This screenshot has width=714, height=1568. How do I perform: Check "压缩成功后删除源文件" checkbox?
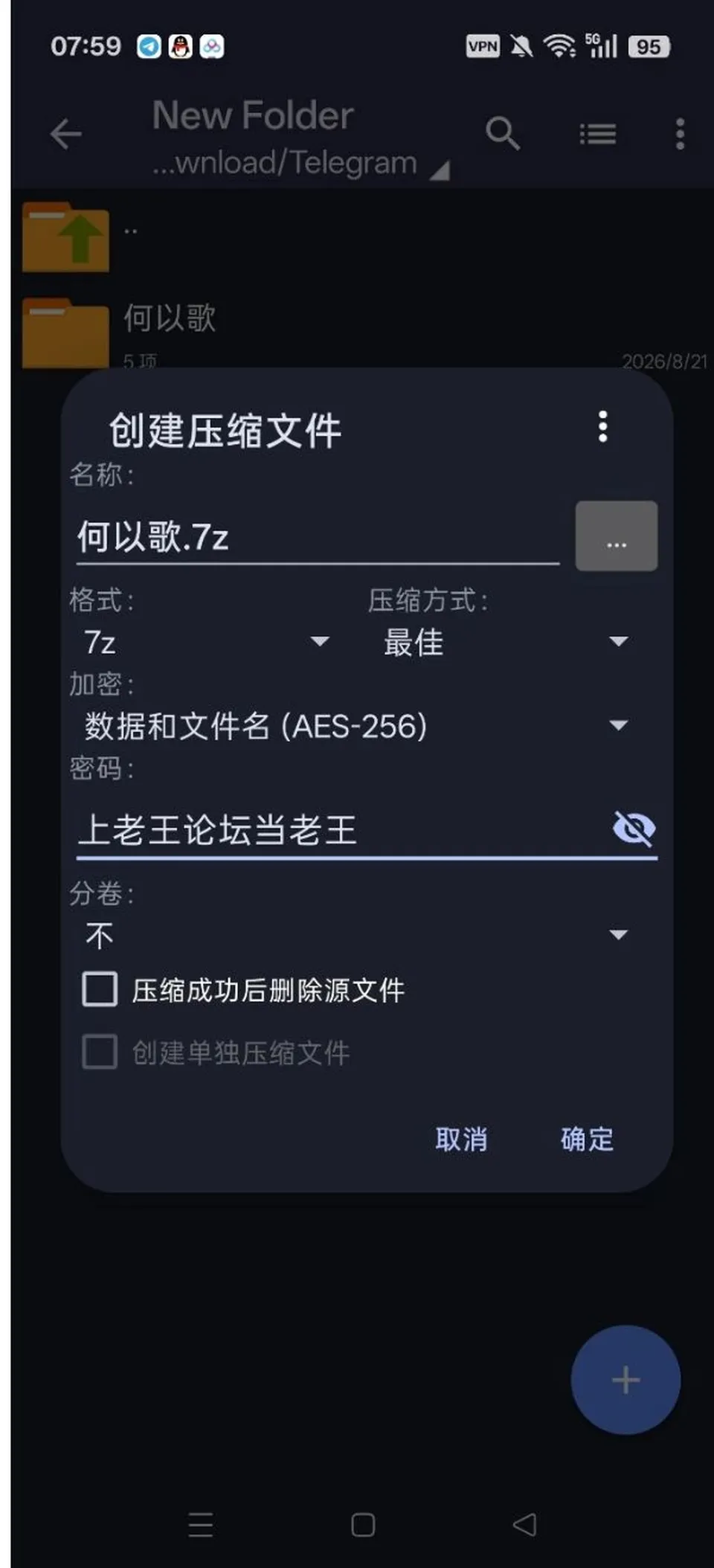coord(100,989)
